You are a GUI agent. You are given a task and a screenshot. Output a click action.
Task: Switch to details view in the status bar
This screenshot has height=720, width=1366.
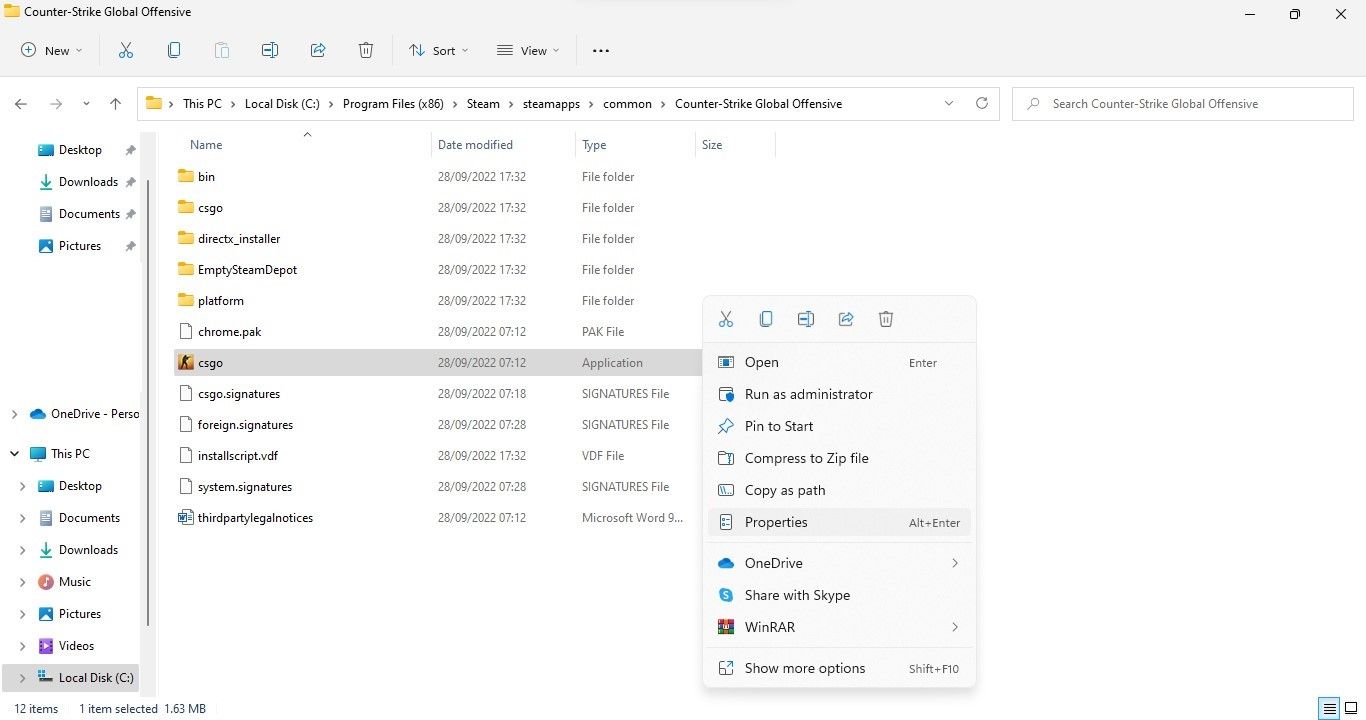pyautogui.click(x=1329, y=709)
